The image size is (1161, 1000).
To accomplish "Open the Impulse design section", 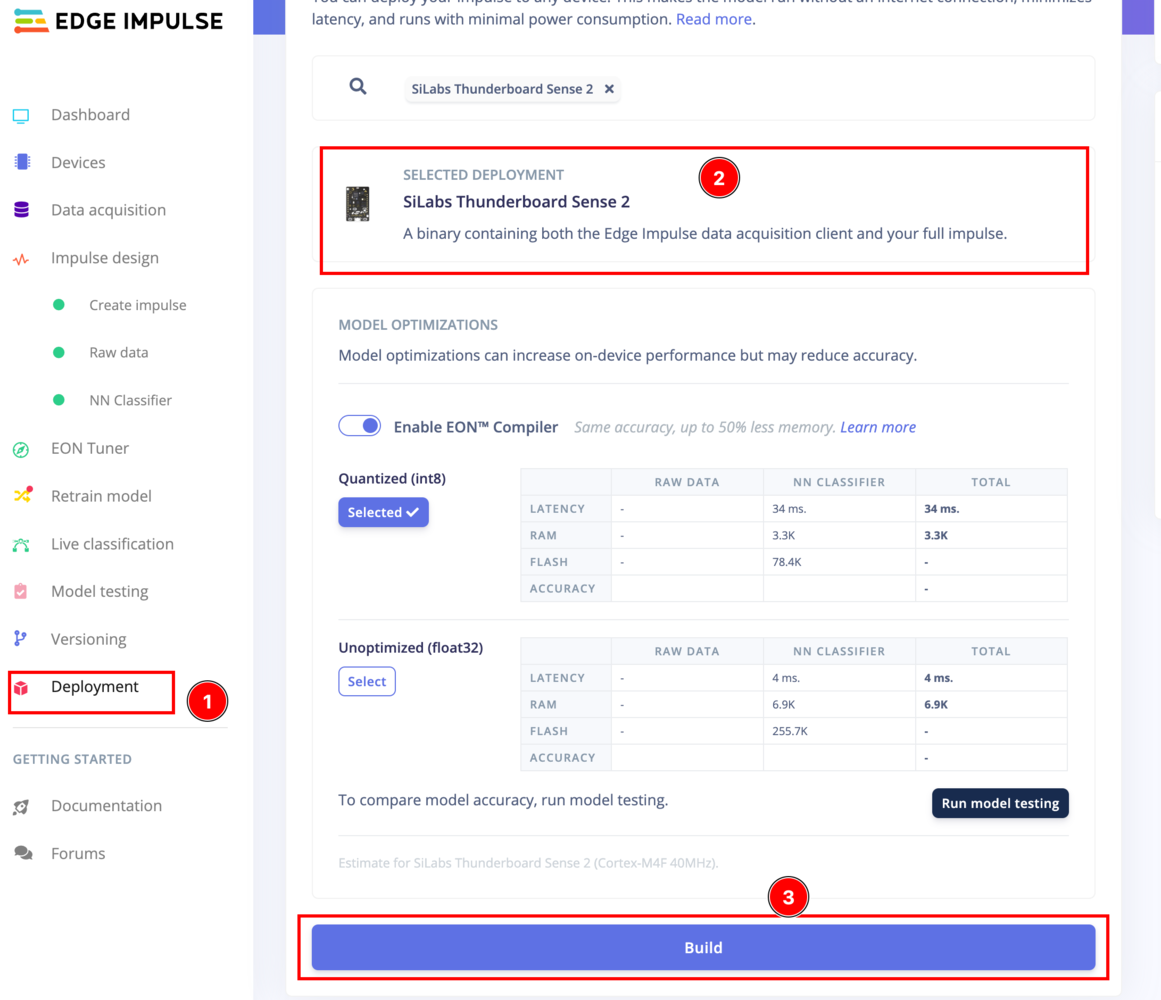I will click(104, 258).
